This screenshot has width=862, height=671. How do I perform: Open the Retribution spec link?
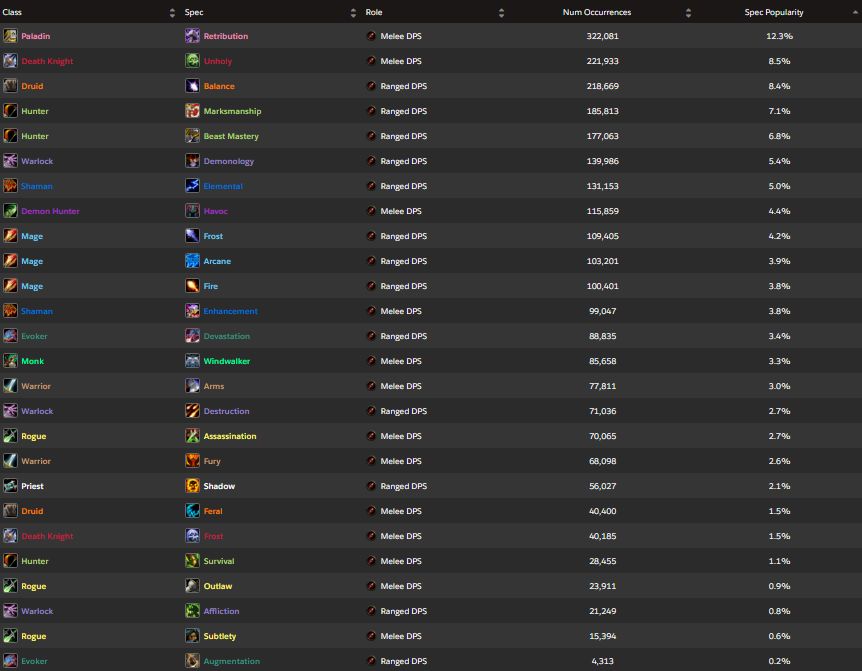click(x=225, y=36)
